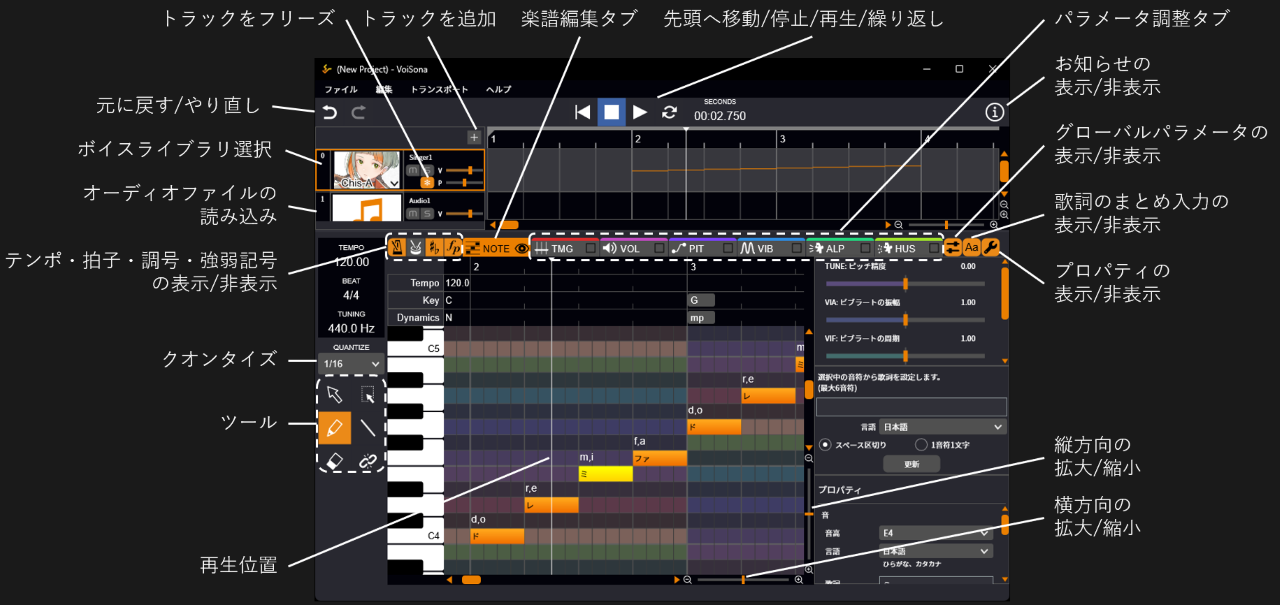Click the info notification icon
The image size is (1280, 605).
click(994, 112)
